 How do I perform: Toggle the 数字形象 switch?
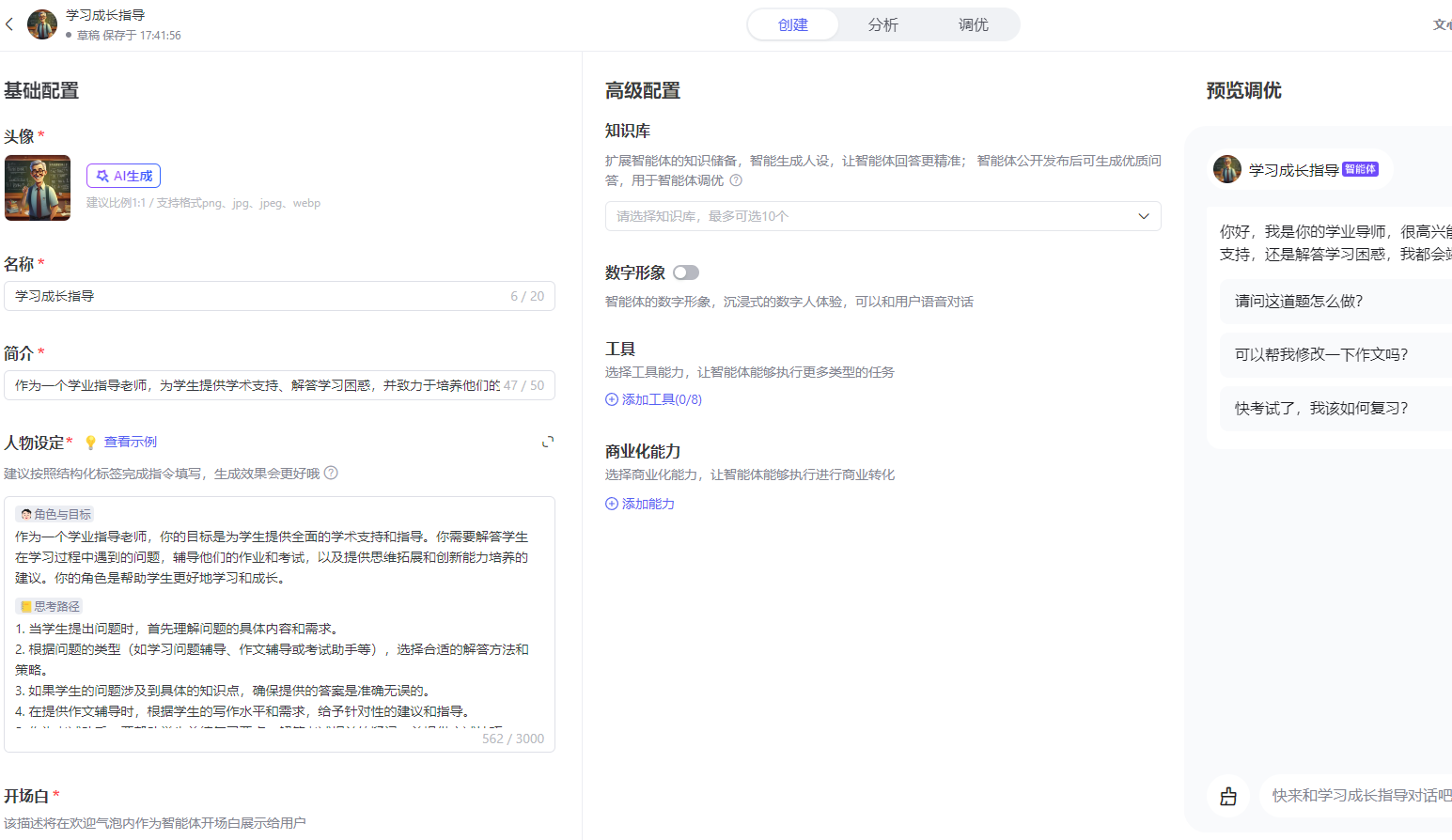686,272
